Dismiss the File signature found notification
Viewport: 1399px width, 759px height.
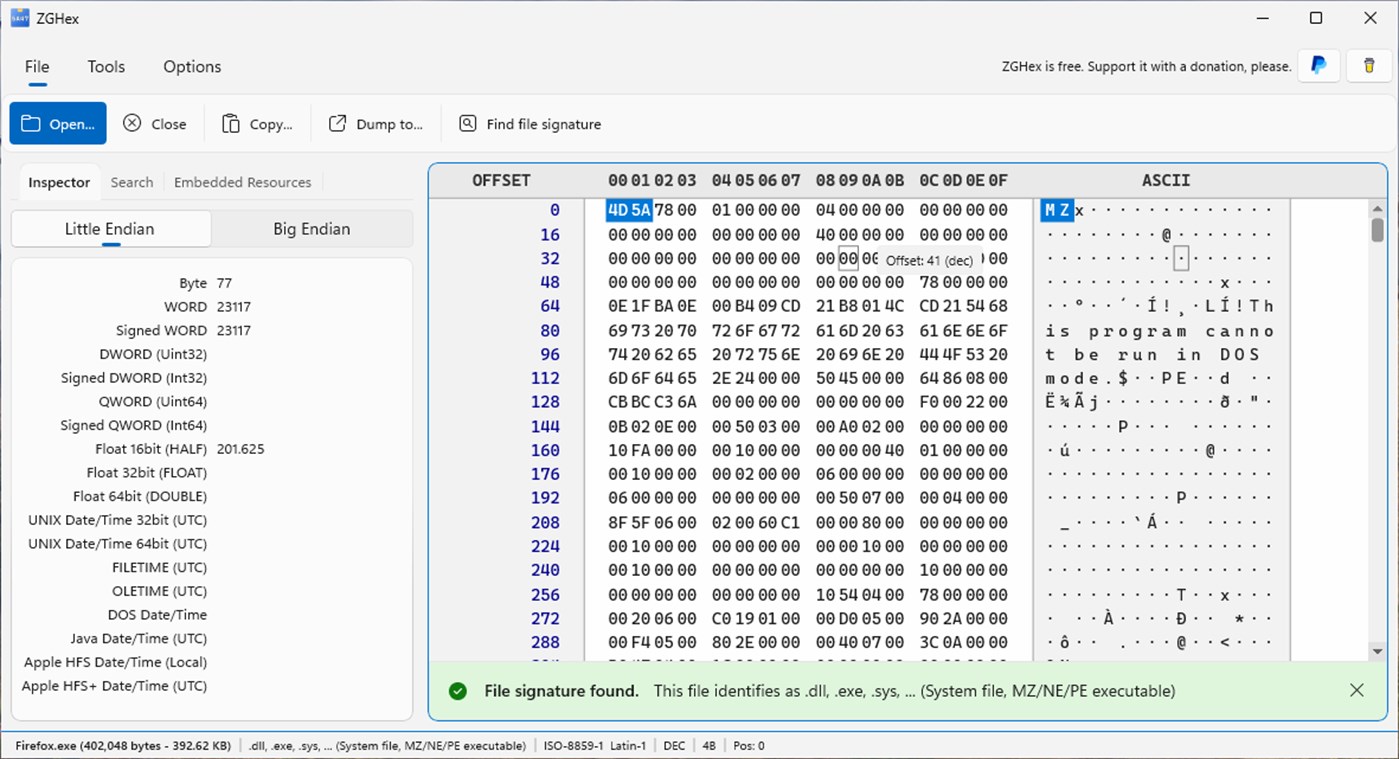coord(1356,690)
